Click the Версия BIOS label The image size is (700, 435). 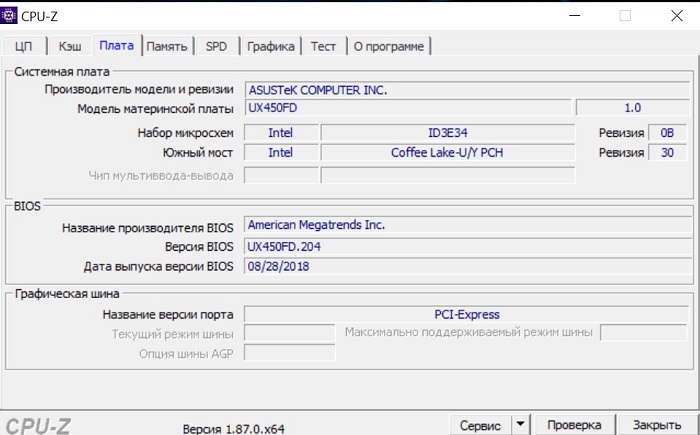[x=199, y=247]
